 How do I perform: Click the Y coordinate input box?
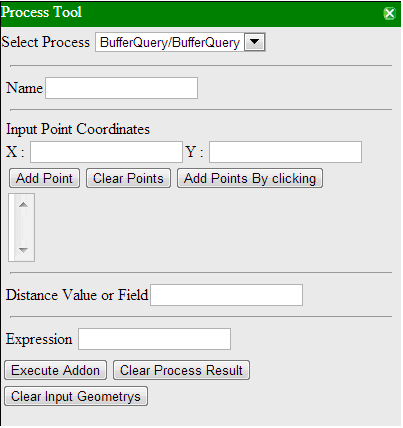pos(285,152)
